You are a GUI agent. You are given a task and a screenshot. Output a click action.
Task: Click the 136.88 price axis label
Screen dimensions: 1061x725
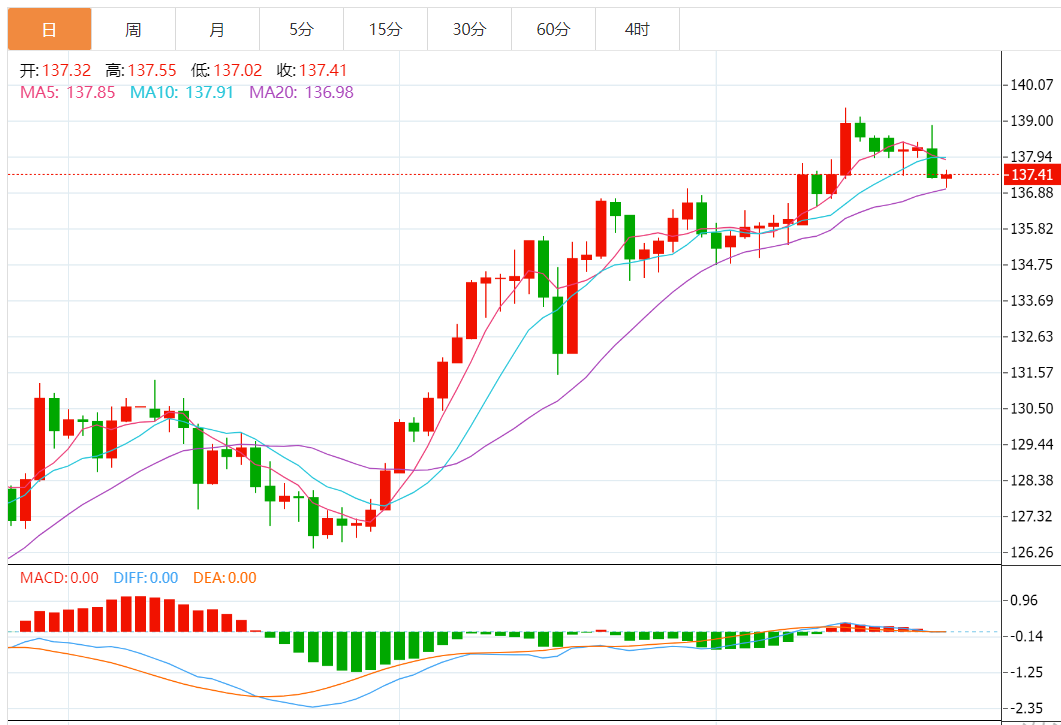(1031, 193)
